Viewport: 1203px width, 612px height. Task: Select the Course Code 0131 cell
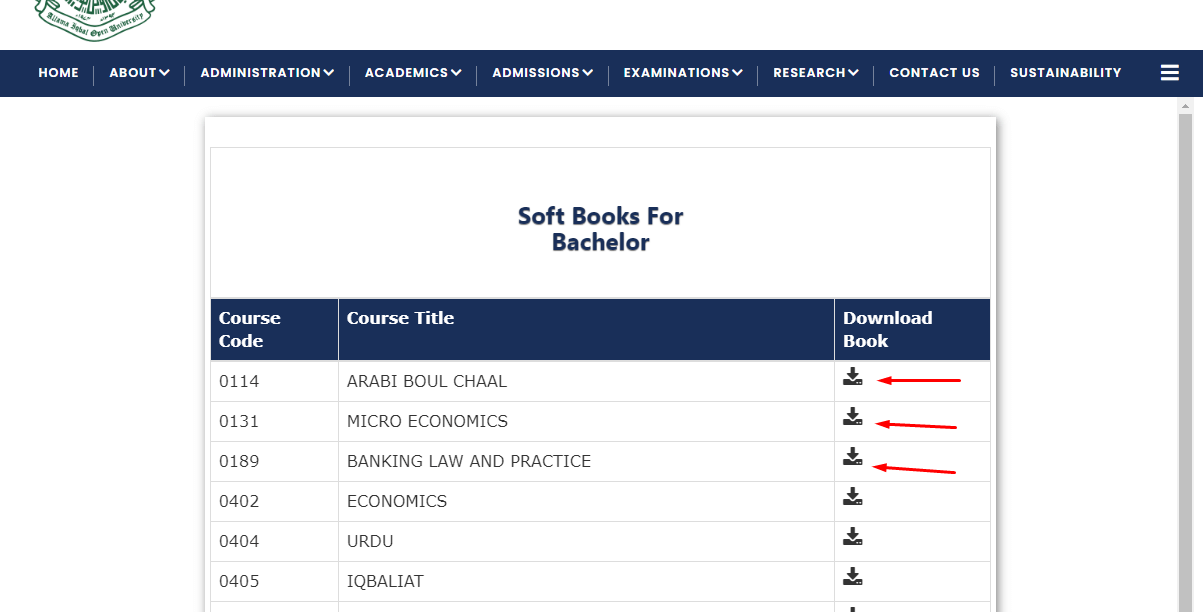[x=274, y=421]
